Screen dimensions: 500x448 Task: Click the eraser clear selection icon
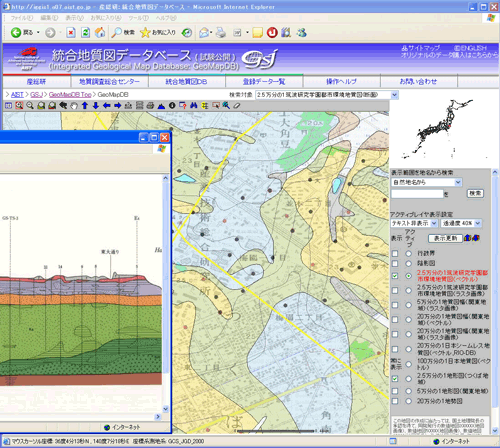237,106
